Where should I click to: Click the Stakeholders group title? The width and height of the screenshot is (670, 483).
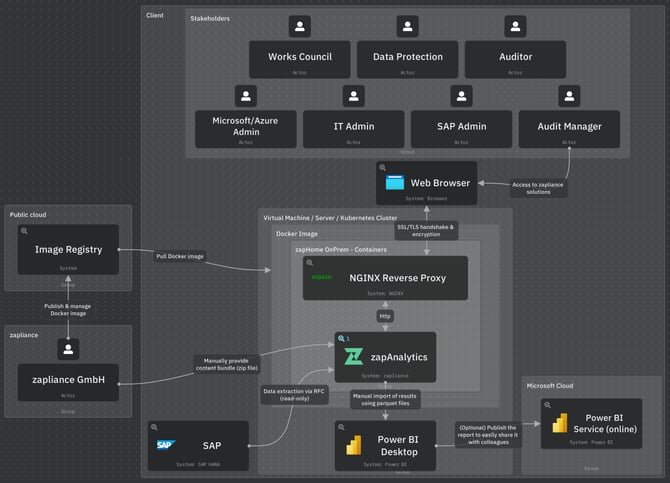210,18
